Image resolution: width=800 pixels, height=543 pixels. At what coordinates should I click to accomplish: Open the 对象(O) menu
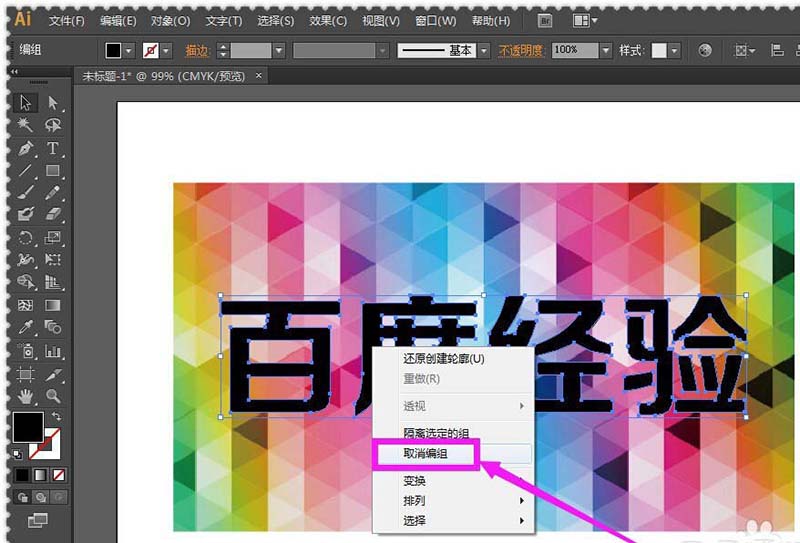point(170,21)
